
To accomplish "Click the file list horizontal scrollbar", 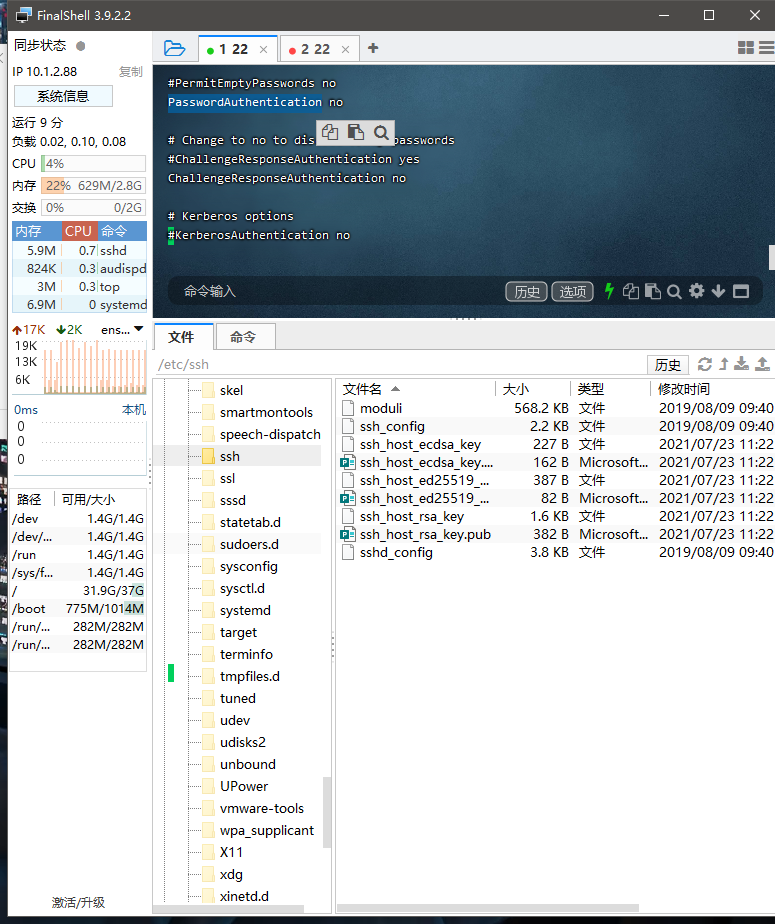I will [488, 908].
